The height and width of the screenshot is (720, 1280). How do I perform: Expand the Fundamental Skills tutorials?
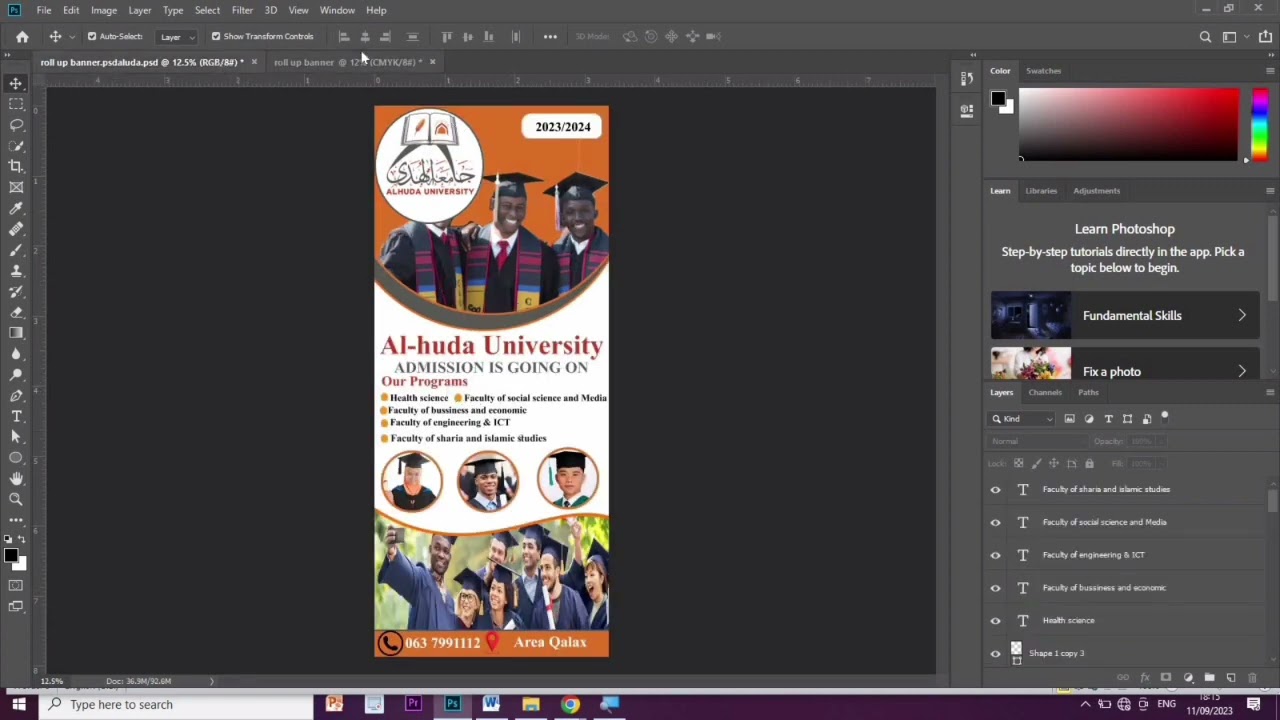[x=1125, y=316]
